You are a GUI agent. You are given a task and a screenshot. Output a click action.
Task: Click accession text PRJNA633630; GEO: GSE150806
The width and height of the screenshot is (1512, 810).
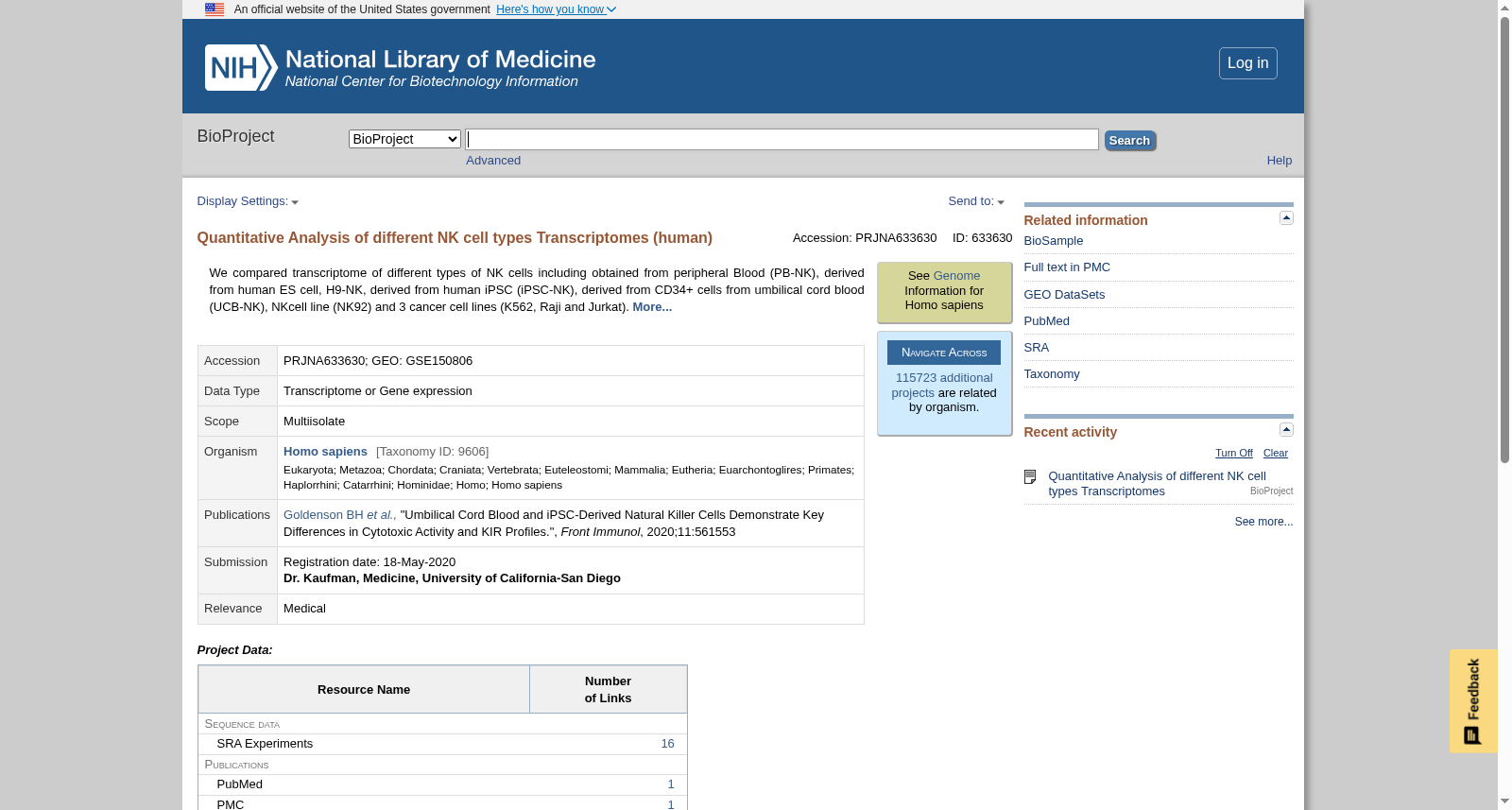click(x=378, y=361)
